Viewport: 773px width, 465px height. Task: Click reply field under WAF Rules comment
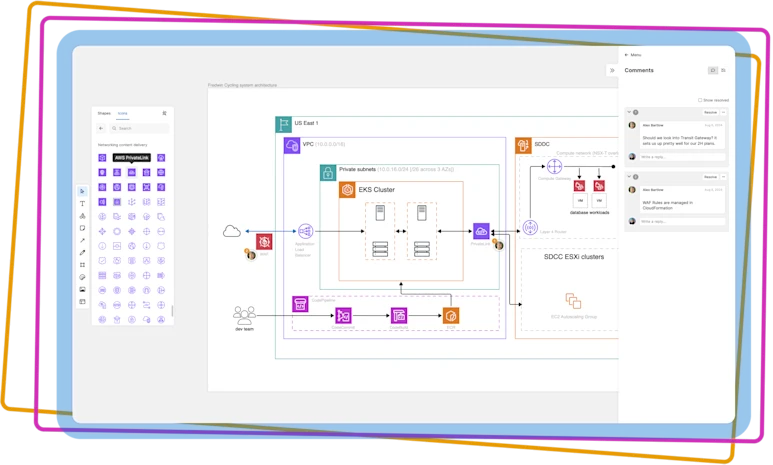pos(682,221)
